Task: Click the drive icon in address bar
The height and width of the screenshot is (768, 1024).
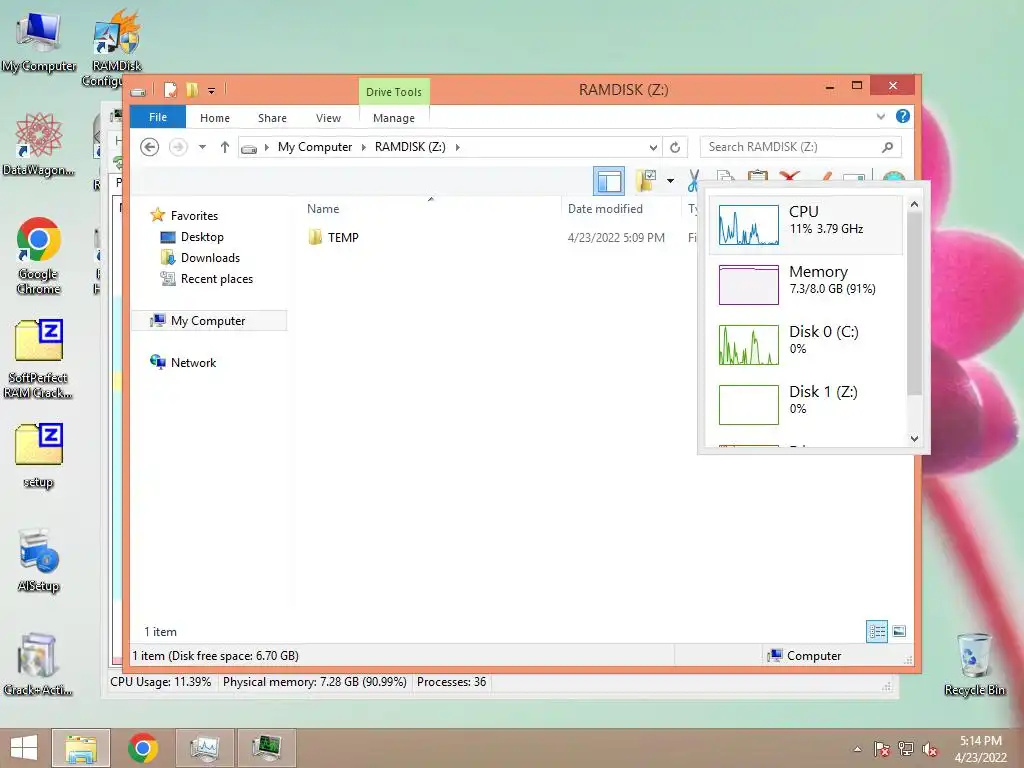Action: [x=249, y=148]
